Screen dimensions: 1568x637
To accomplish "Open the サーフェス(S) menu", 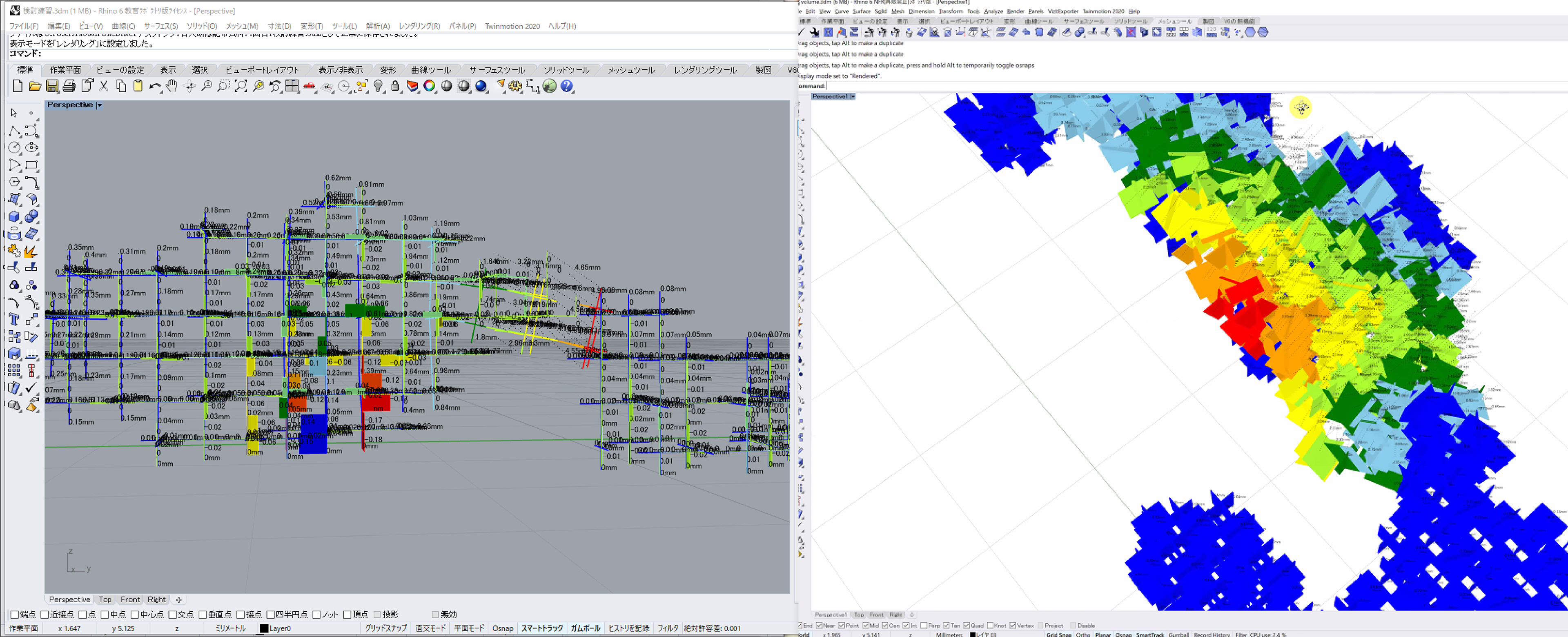I will [161, 26].
